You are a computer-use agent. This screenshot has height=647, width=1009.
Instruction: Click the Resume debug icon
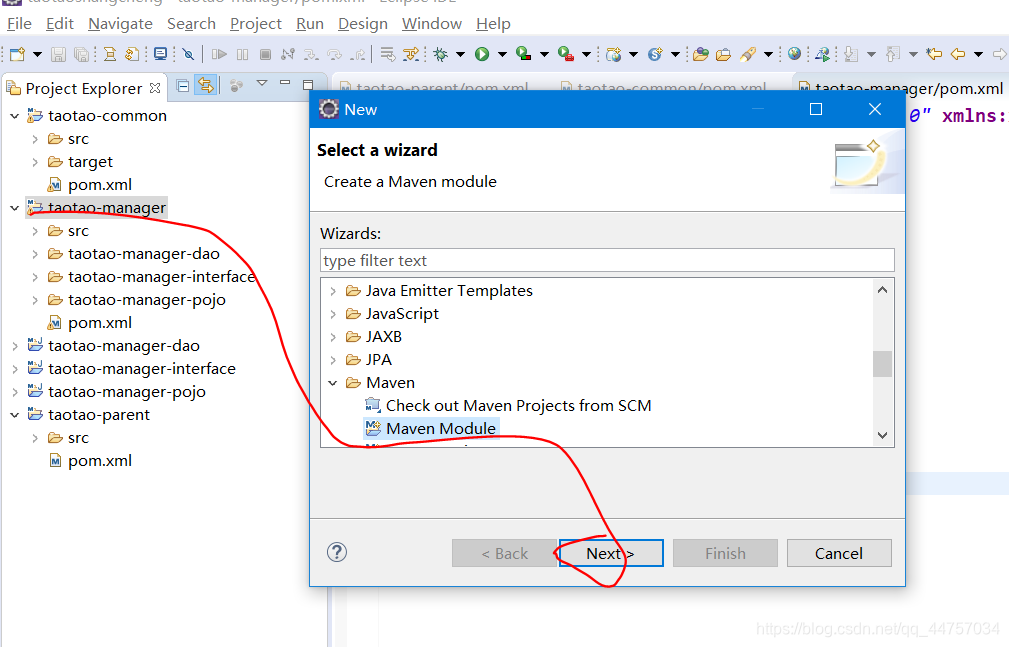(x=219, y=54)
